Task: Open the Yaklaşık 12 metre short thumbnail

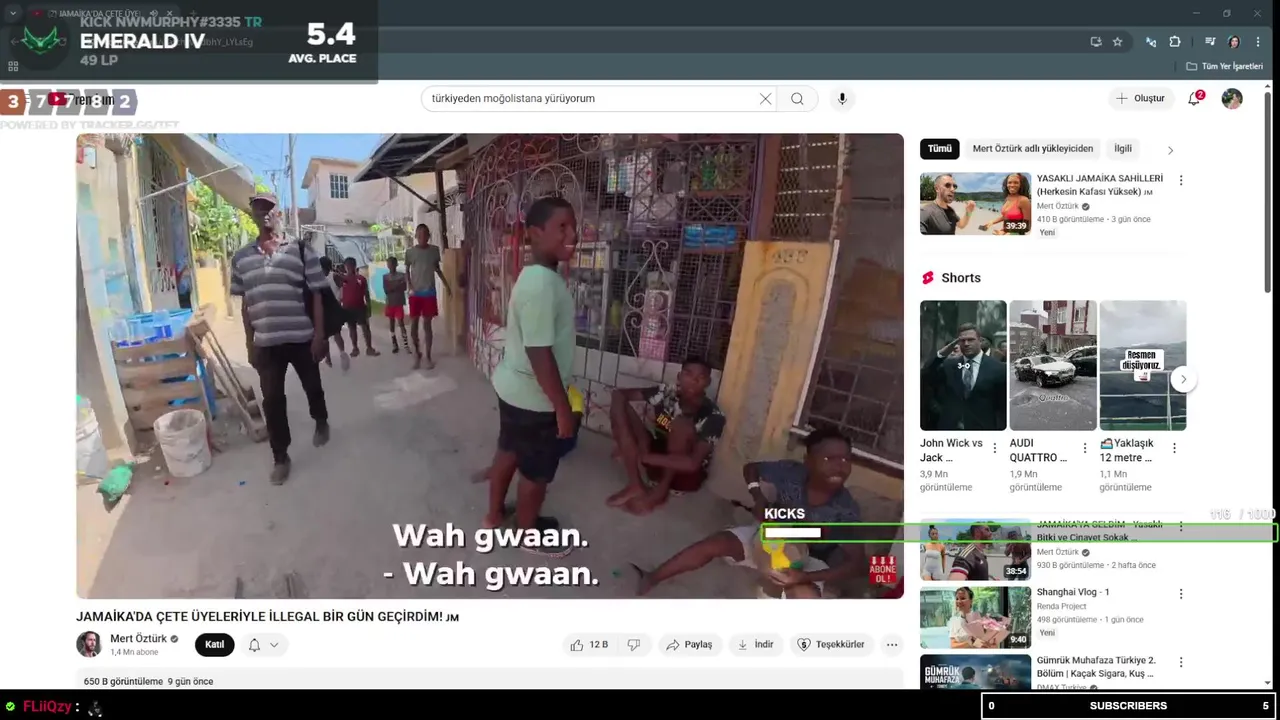Action: pyautogui.click(x=1143, y=365)
